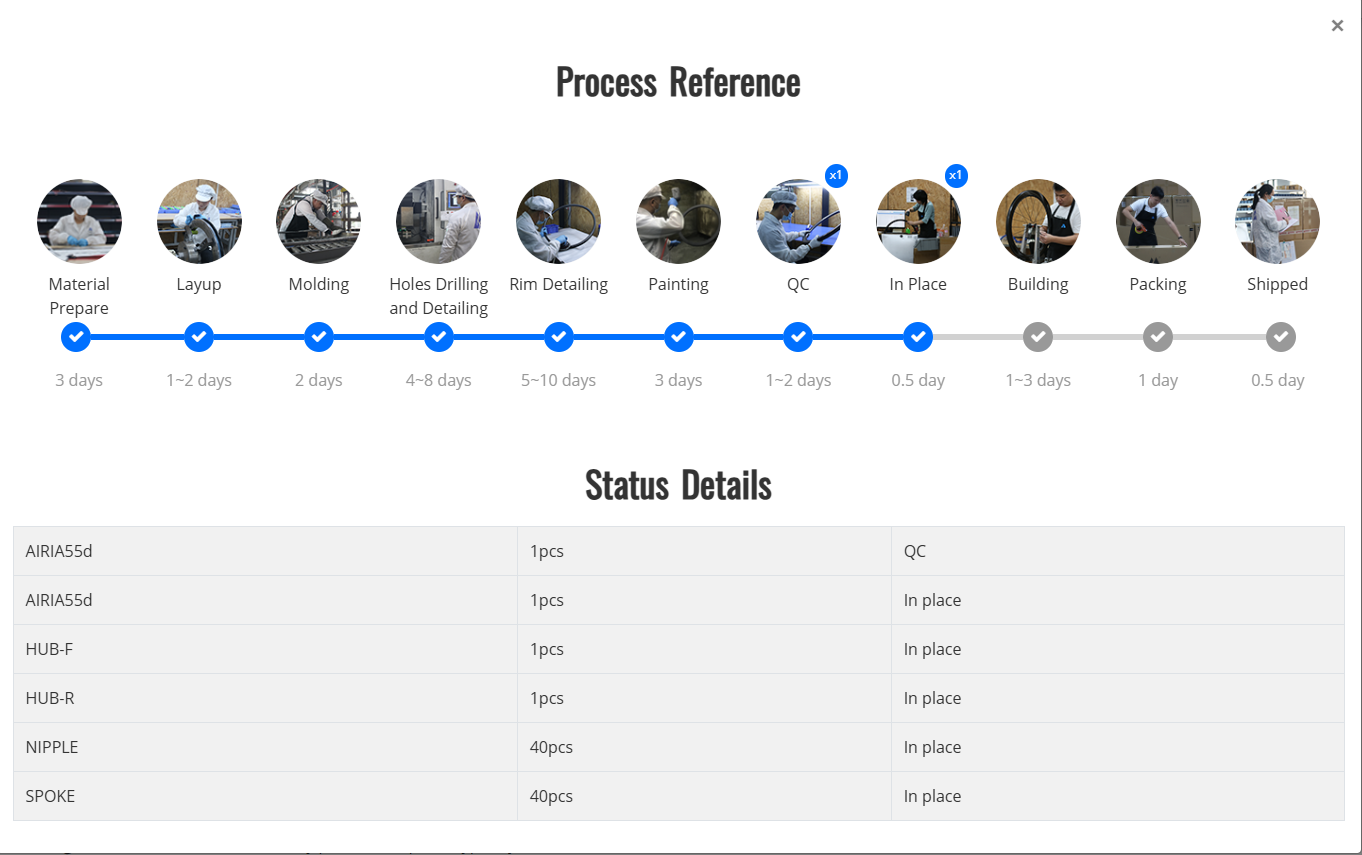Select the Molding step image
1362x855 pixels.
[319, 222]
